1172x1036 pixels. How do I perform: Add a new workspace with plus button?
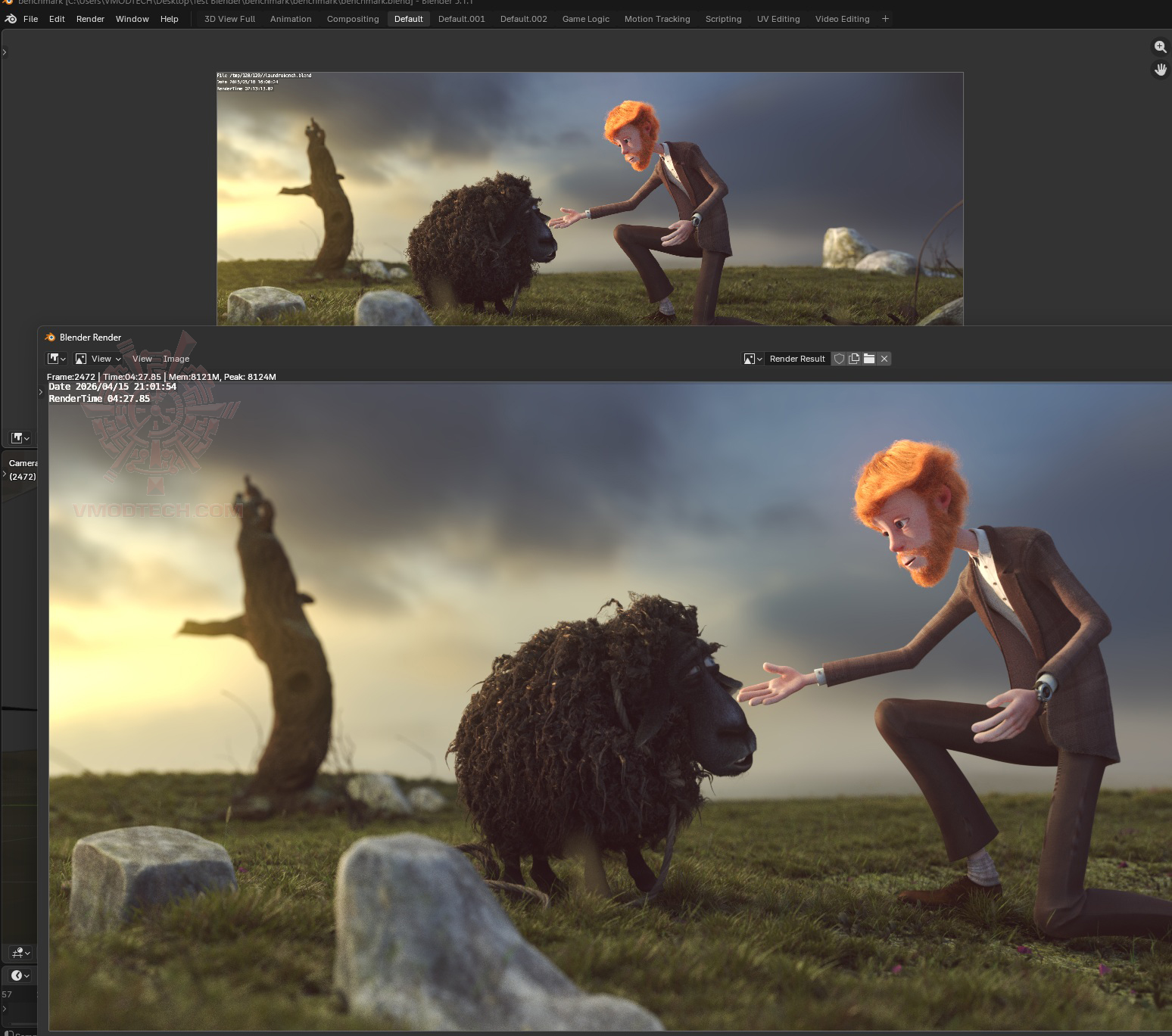tap(885, 19)
